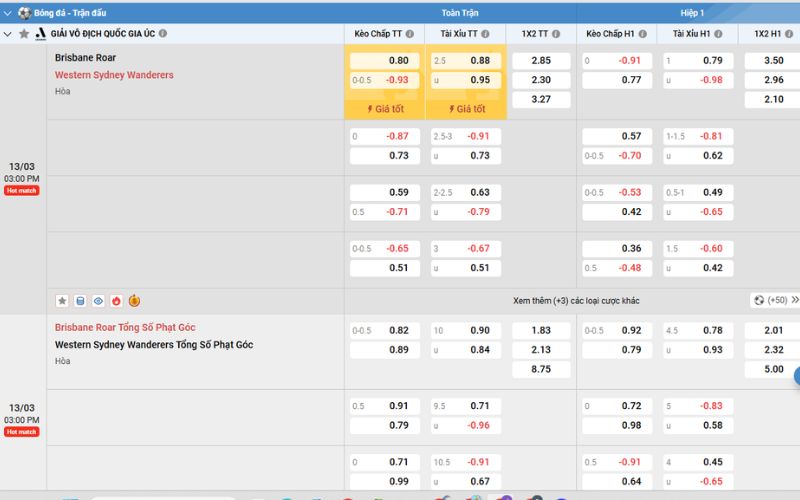Select the Hiệp 1 header tab

692,13
